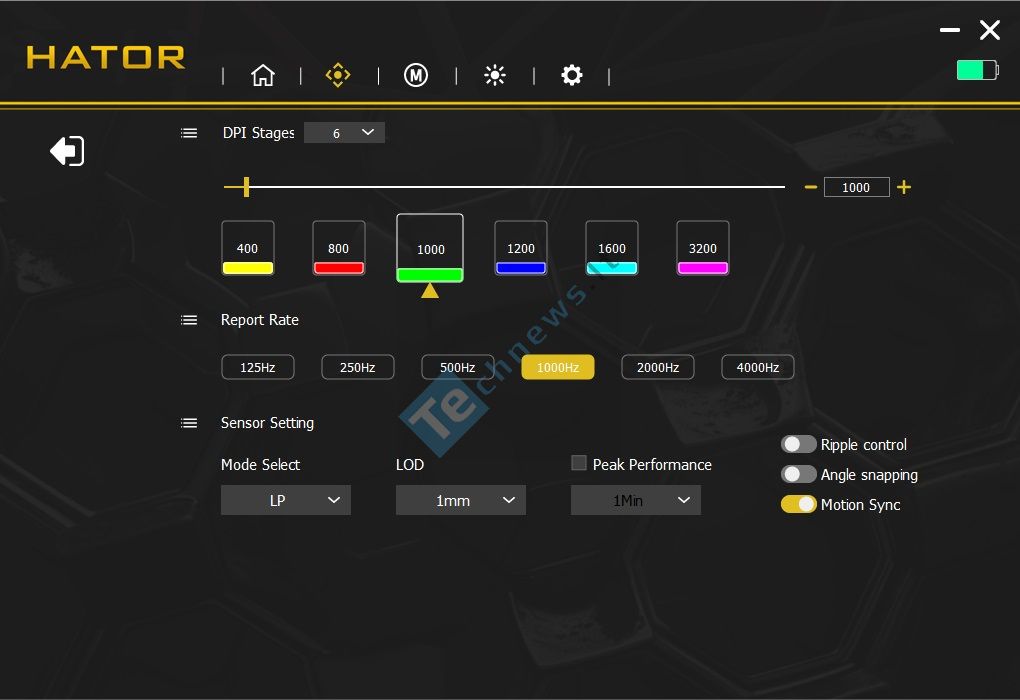Open the DPI Stages count dropdown

(x=344, y=133)
